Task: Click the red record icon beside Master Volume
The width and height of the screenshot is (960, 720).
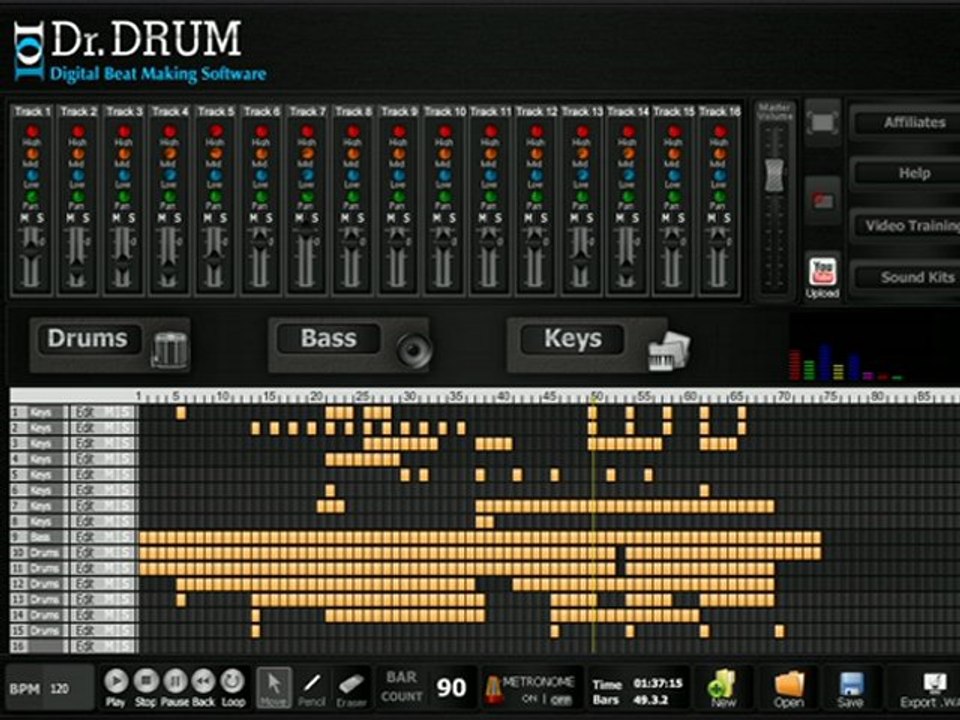Action: 822,201
